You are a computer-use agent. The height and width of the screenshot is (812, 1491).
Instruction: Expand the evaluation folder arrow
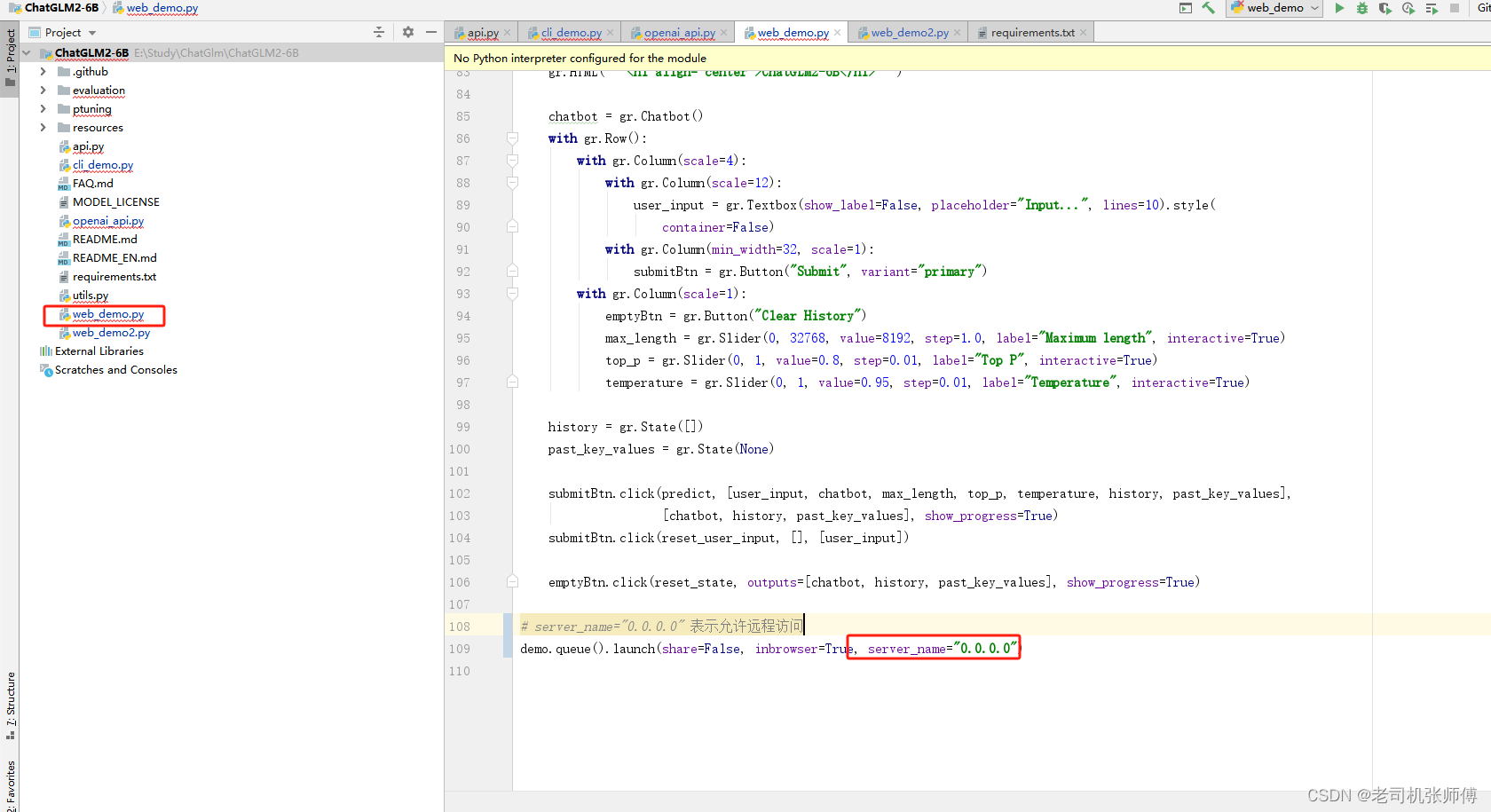pyautogui.click(x=43, y=91)
